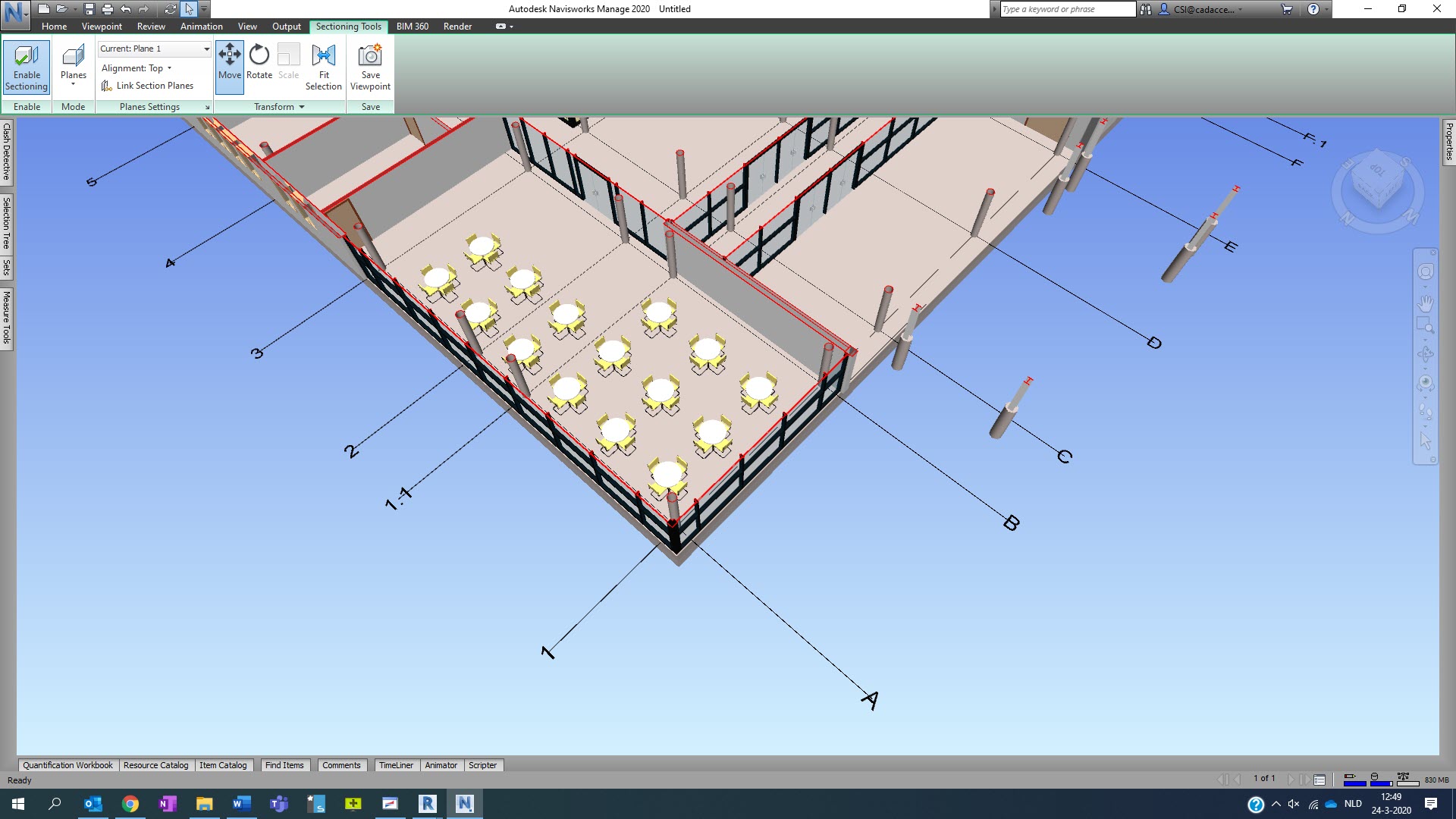This screenshot has height=819, width=1456.
Task: Click the Select arrow on navigation bar
Action: pyautogui.click(x=1426, y=440)
